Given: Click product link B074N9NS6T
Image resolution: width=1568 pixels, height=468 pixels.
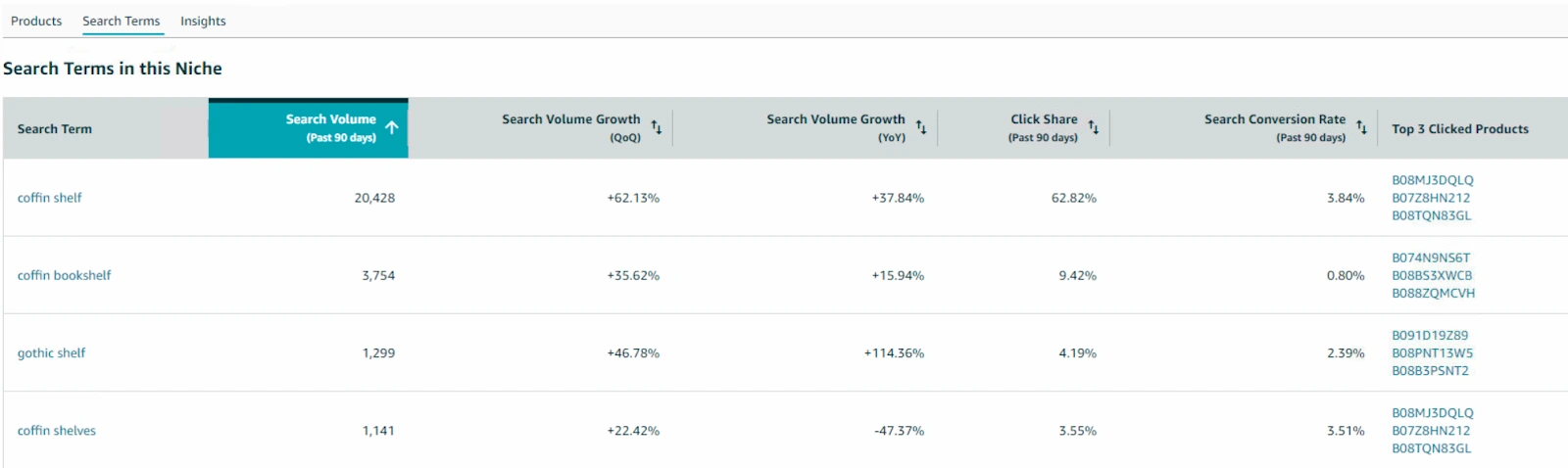Looking at the screenshot, I should [x=1431, y=258].
